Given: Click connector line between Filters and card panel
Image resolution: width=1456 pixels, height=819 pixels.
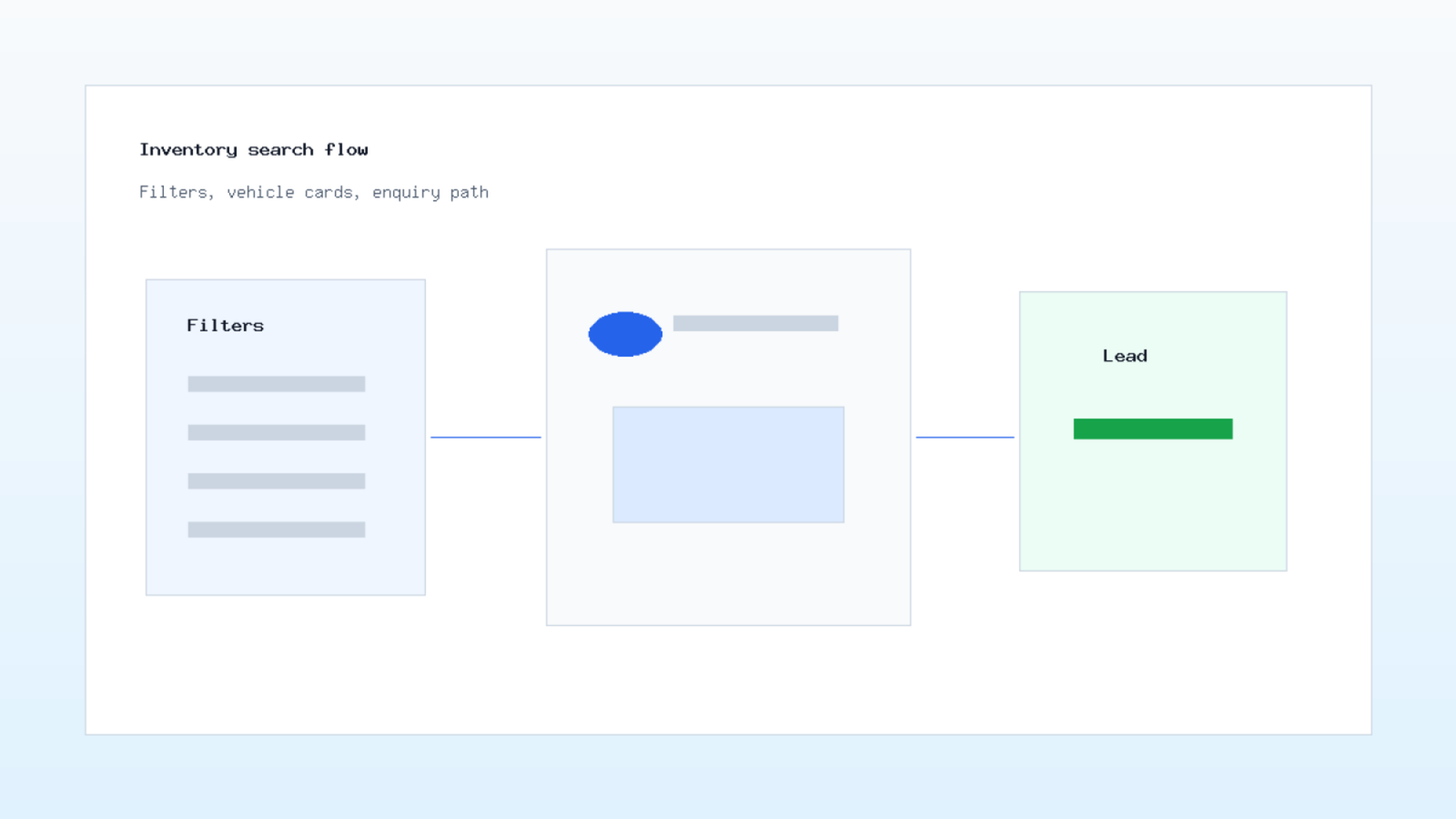Looking at the screenshot, I should click(x=486, y=437).
